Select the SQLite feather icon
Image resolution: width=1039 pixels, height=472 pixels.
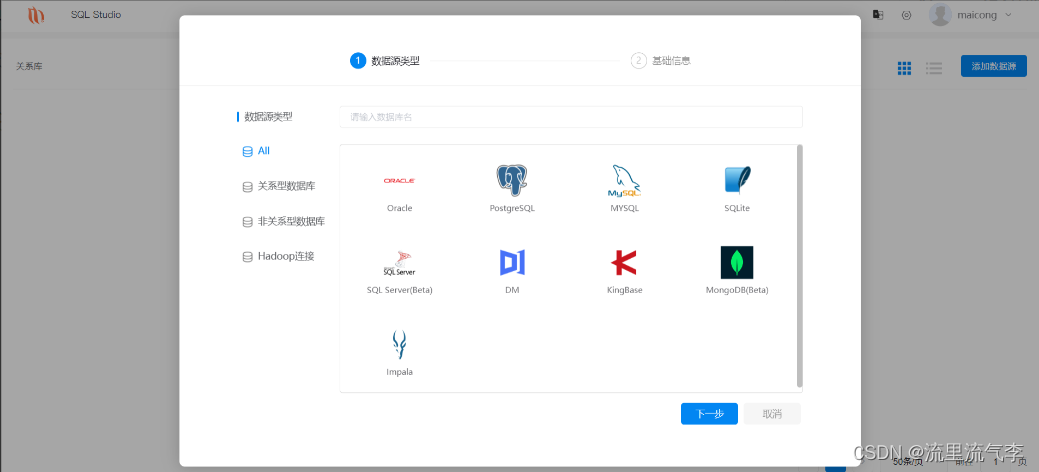pos(737,180)
